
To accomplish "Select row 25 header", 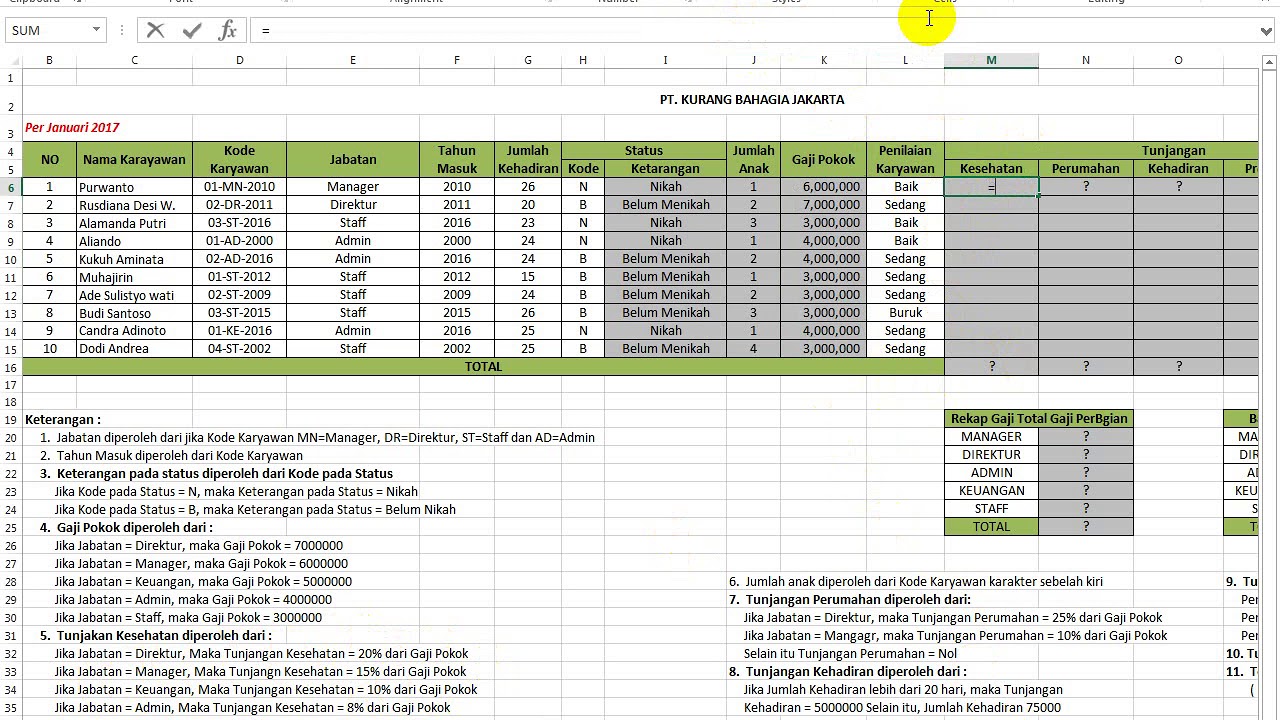I will pyautogui.click(x=11, y=527).
